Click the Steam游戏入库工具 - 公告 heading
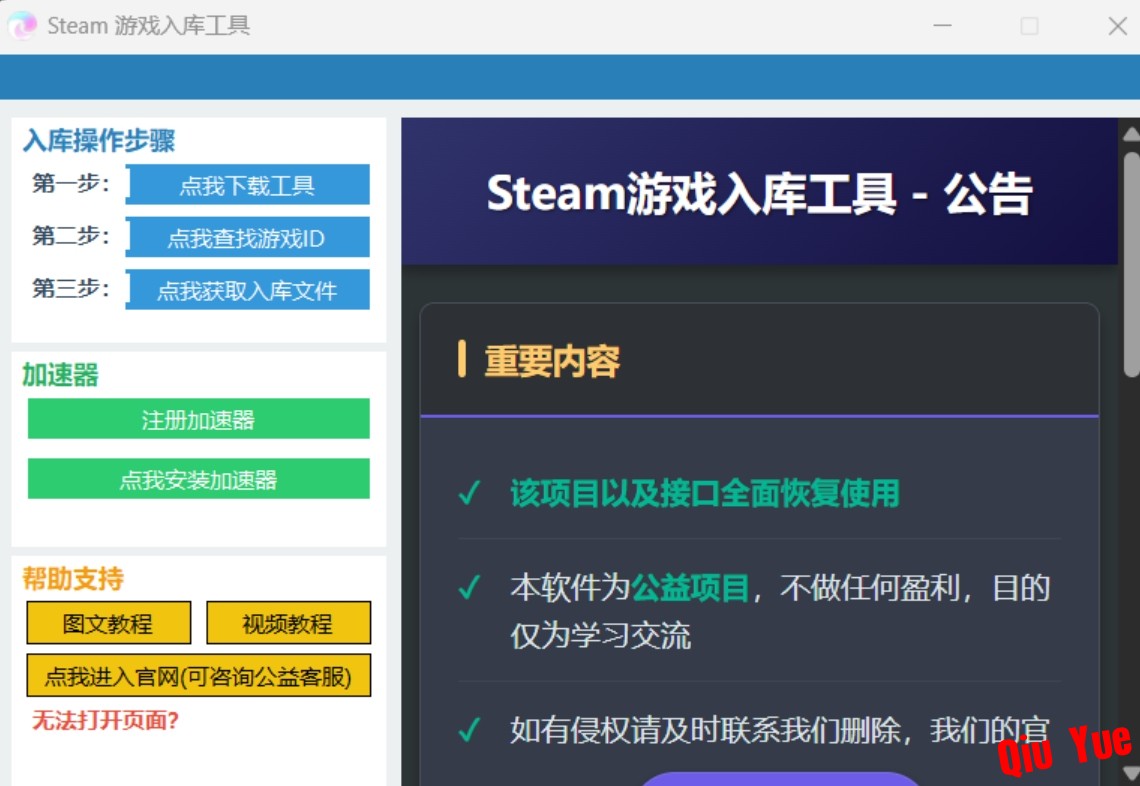 point(759,193)
